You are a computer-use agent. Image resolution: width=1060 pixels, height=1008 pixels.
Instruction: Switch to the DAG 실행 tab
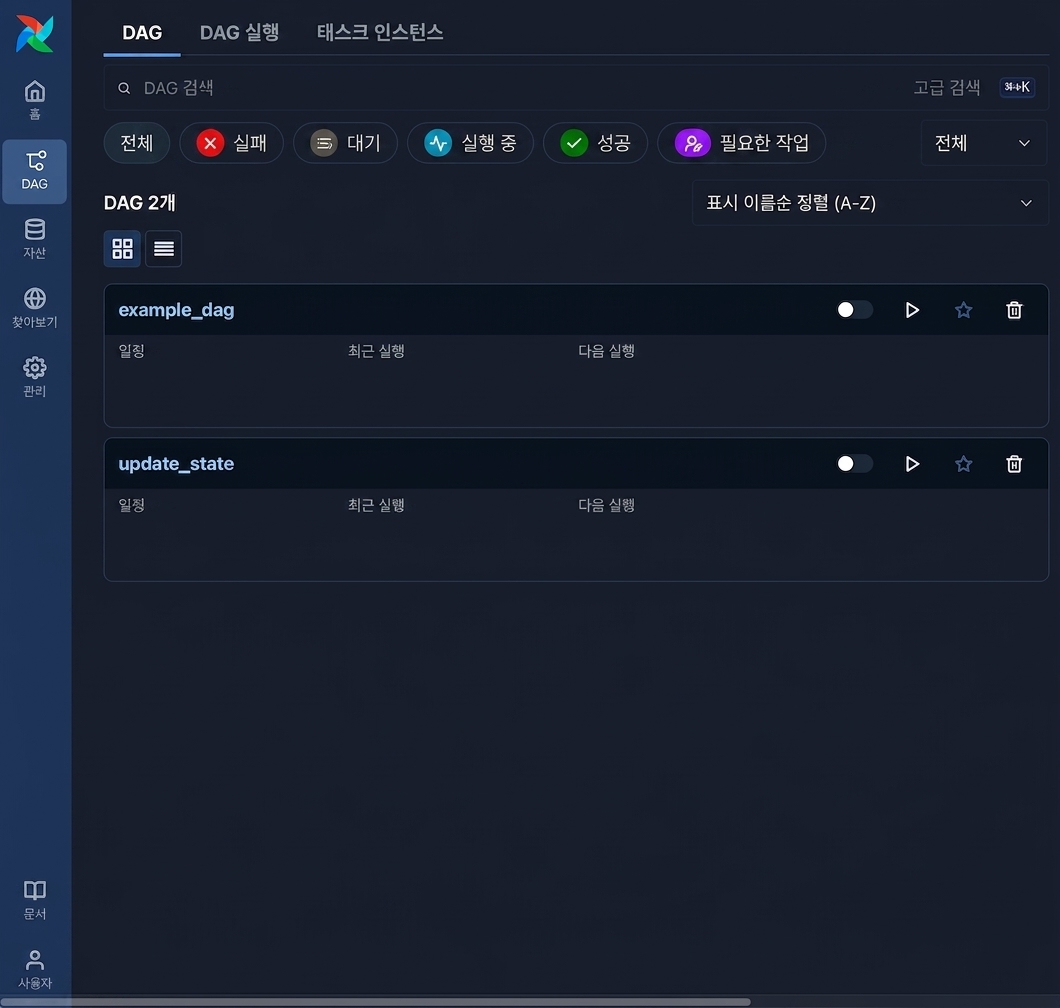[239, 32]
